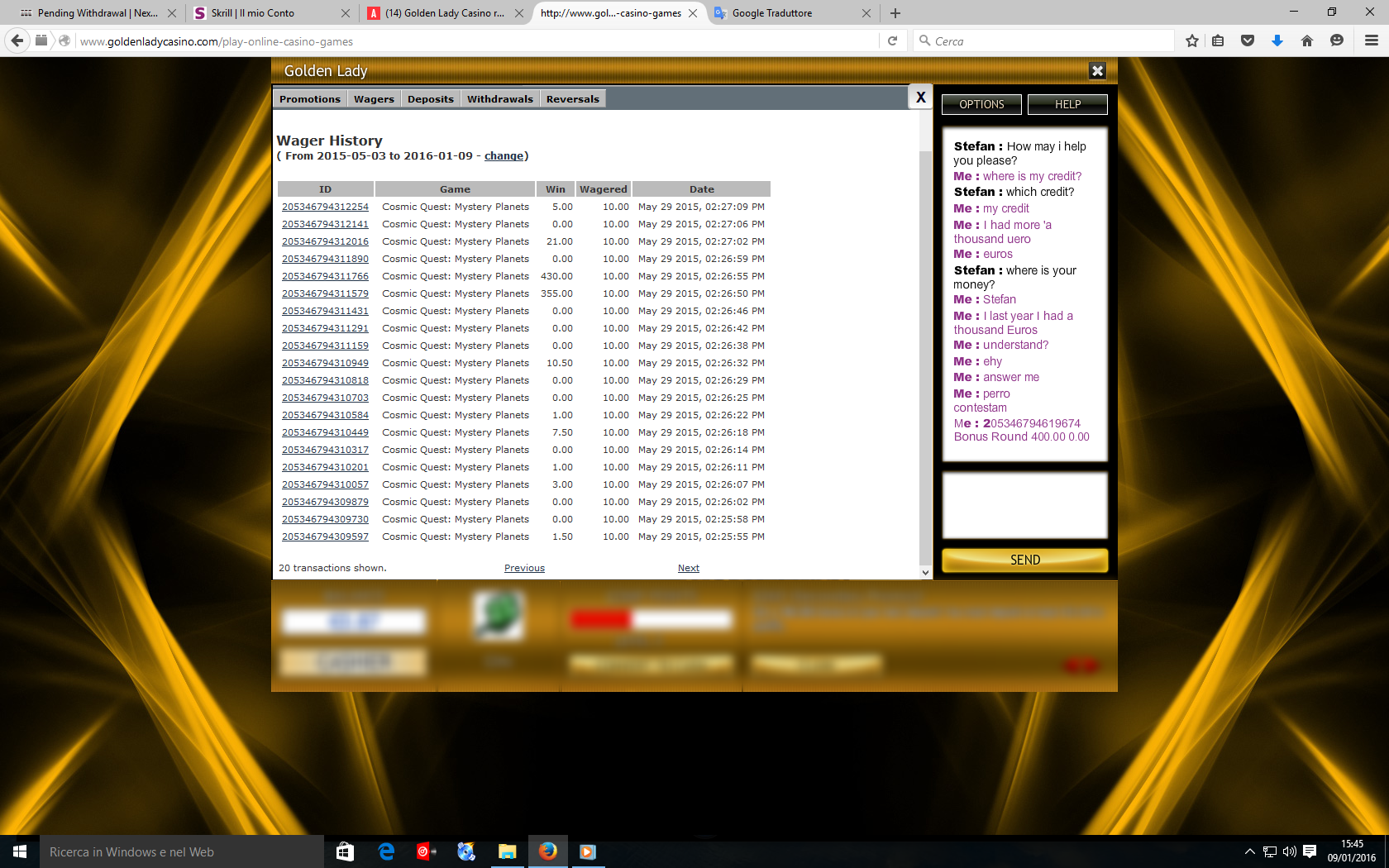Screen dimensions: 1389x868
Task: Open the Promotions tab
Action: tap(310, 99)
